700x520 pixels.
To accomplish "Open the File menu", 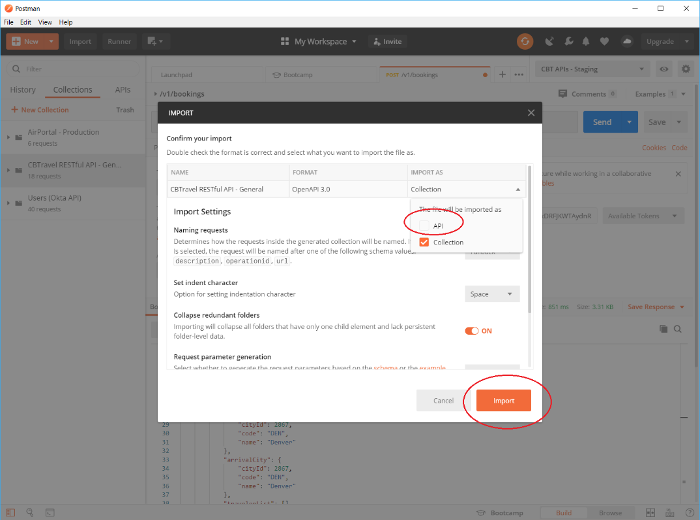I will point(8,22).
